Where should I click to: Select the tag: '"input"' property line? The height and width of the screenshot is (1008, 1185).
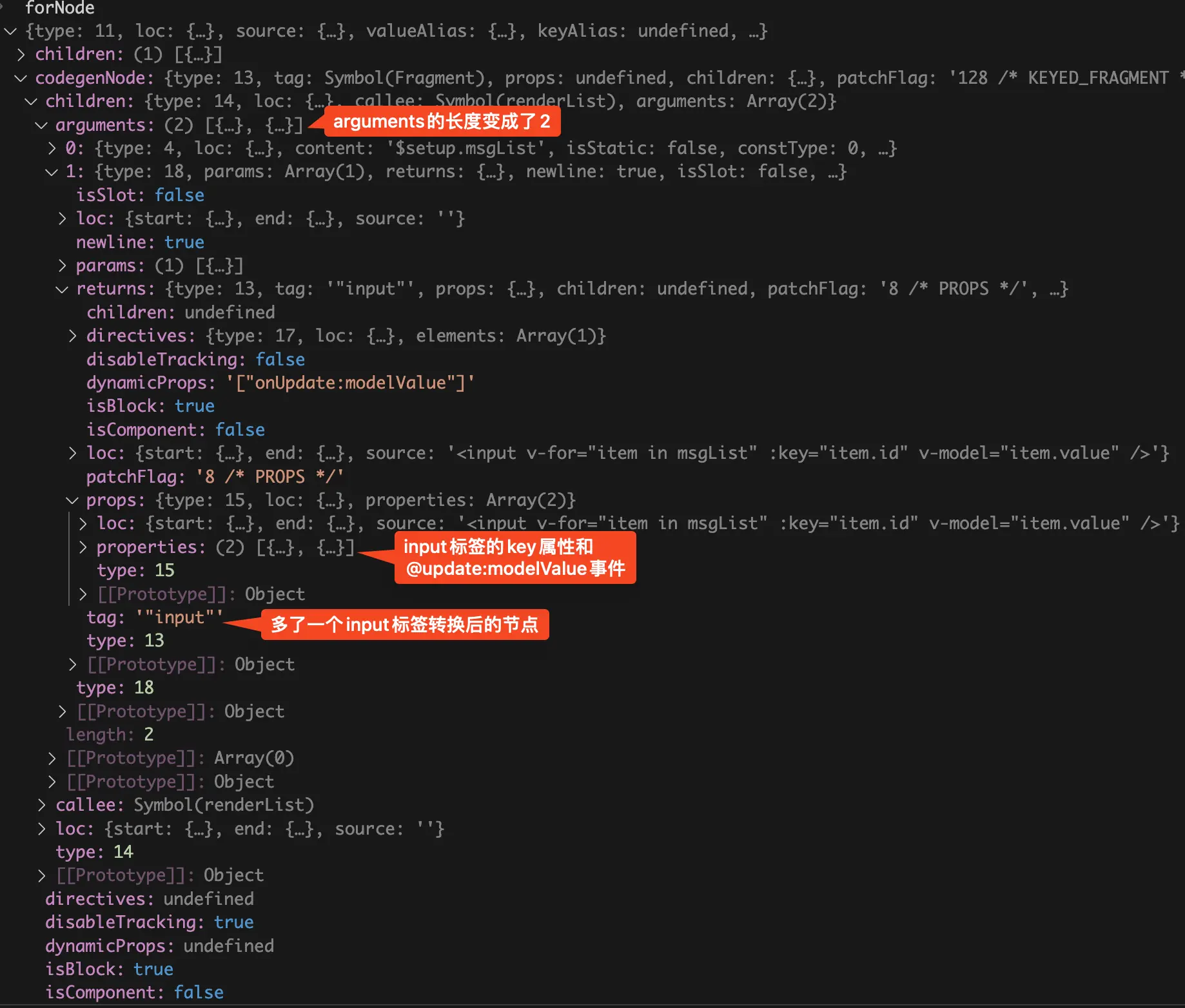coord(155,617)
